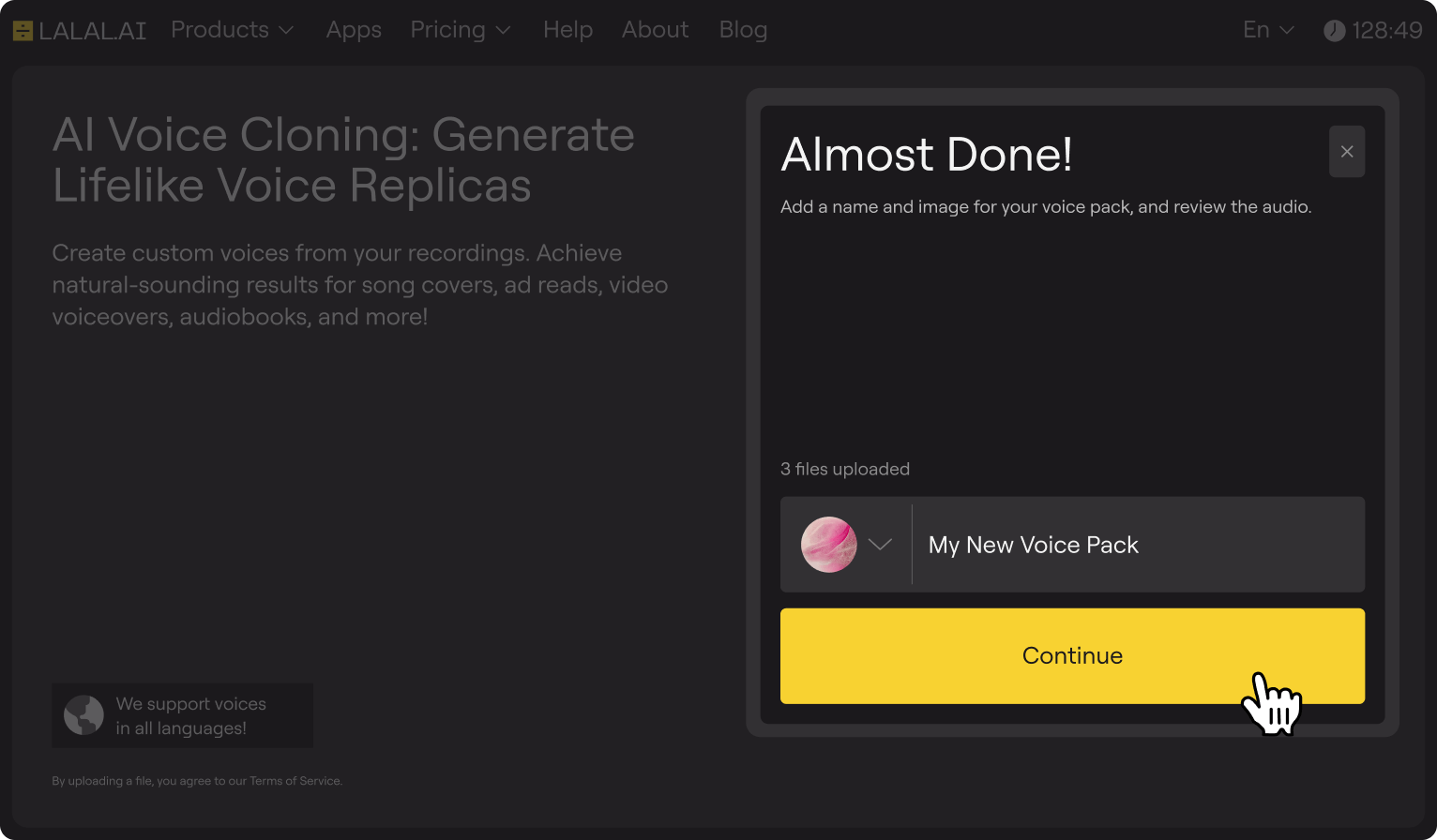Click the LALAL.AI logo icon
This screenshot has width=1437, height=840.
(x=23, y=31)
